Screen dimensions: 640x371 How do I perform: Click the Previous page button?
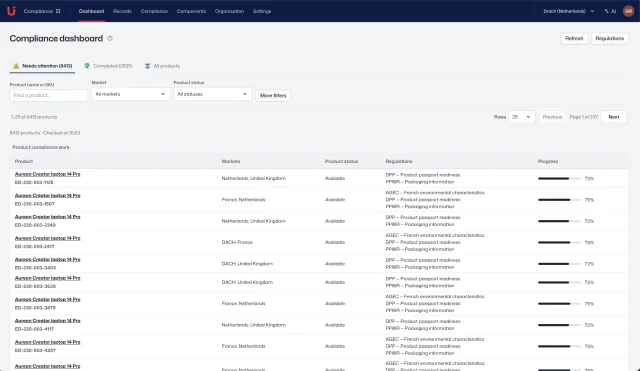(552, 117)
